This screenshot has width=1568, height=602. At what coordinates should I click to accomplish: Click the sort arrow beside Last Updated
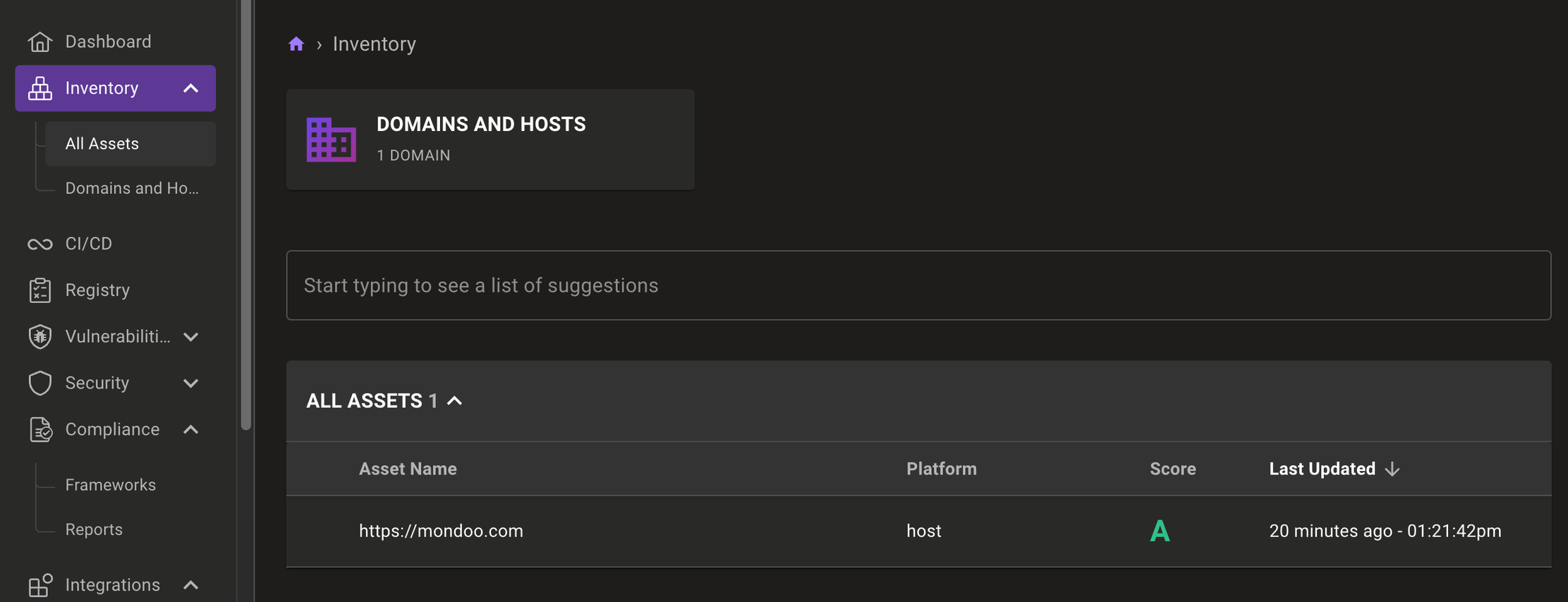[x=1392, y=469]
